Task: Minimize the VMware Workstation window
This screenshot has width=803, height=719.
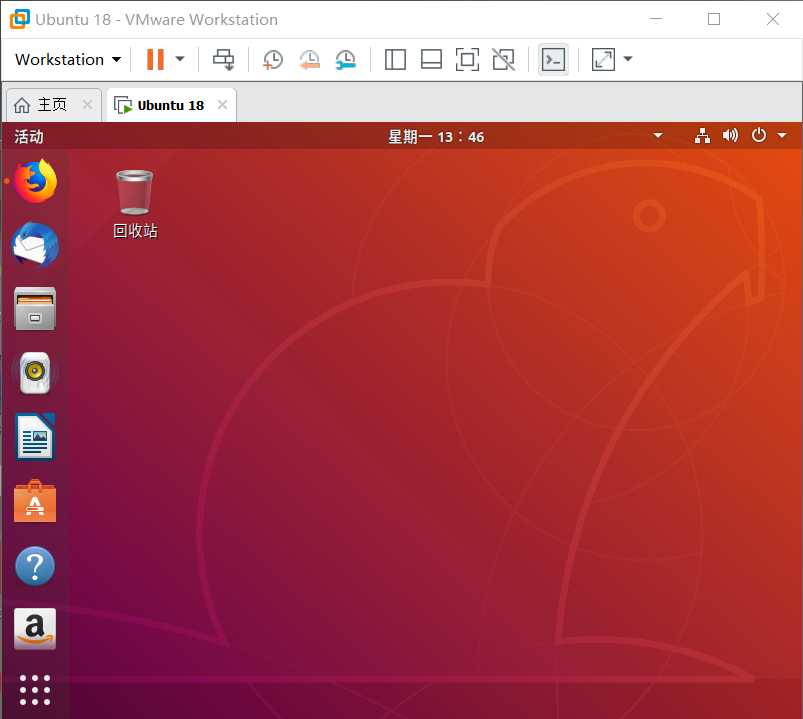Action: tap(656, 19)
